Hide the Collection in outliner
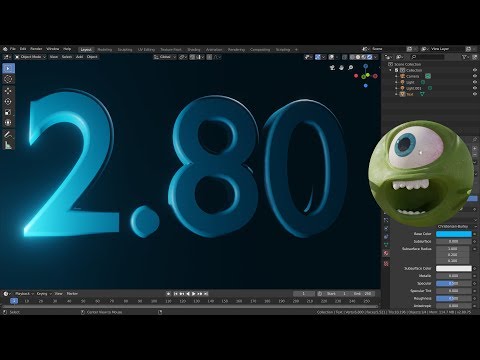480x360 pixels. pos(475,70)
